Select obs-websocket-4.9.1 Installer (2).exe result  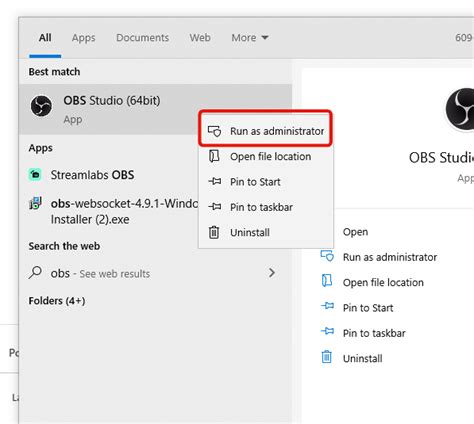[x=109, y=211]
